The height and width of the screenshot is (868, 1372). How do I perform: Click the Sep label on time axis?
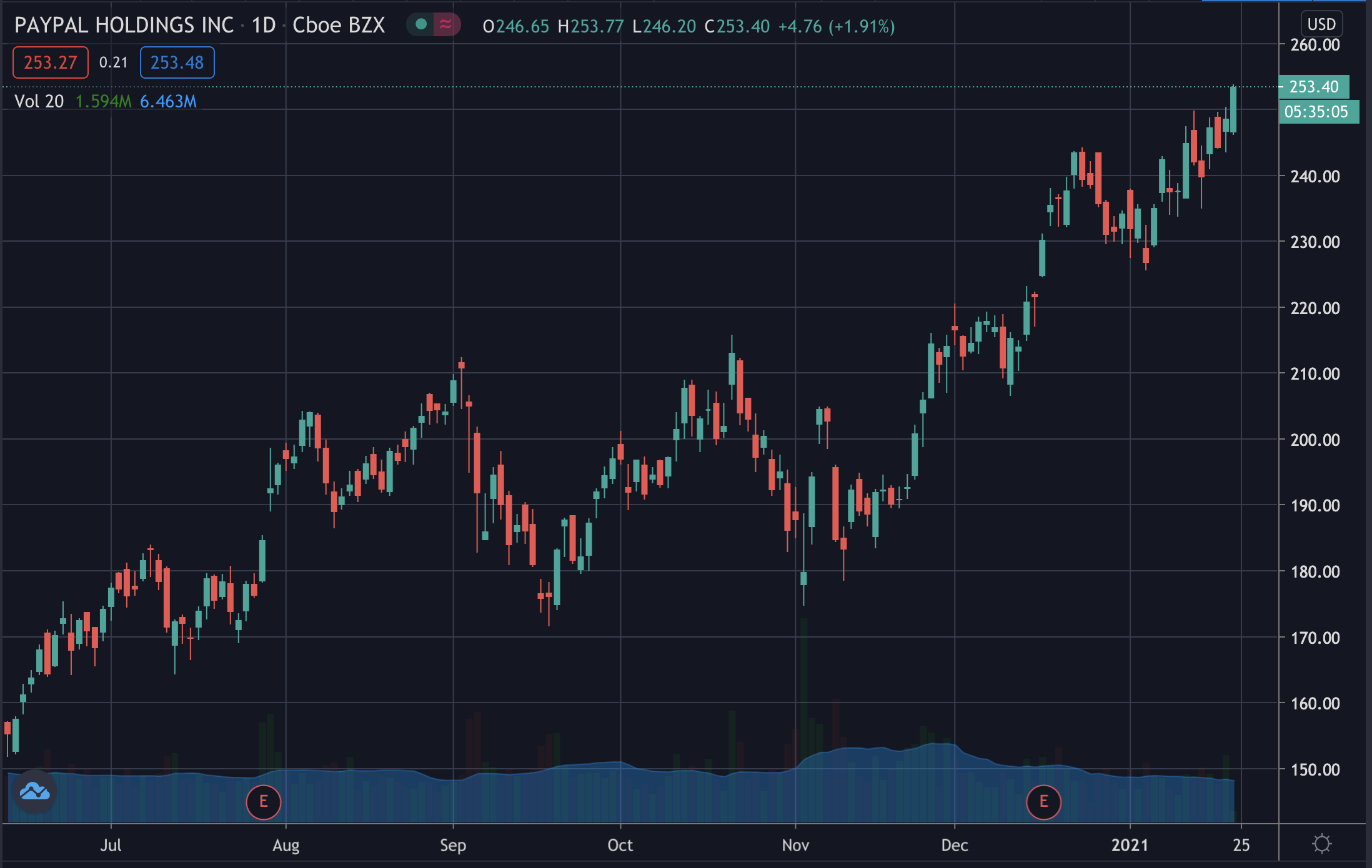pyautogui.click(x=453, y=845)
